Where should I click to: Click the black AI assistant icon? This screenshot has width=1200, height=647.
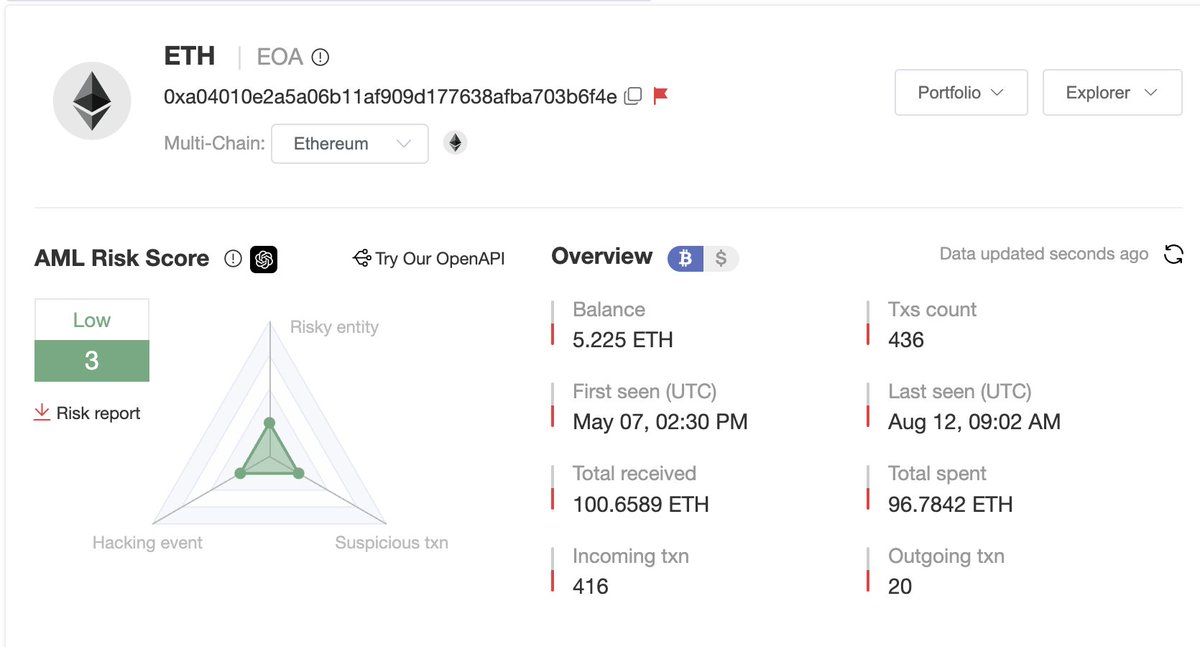[x=264, y=259]
